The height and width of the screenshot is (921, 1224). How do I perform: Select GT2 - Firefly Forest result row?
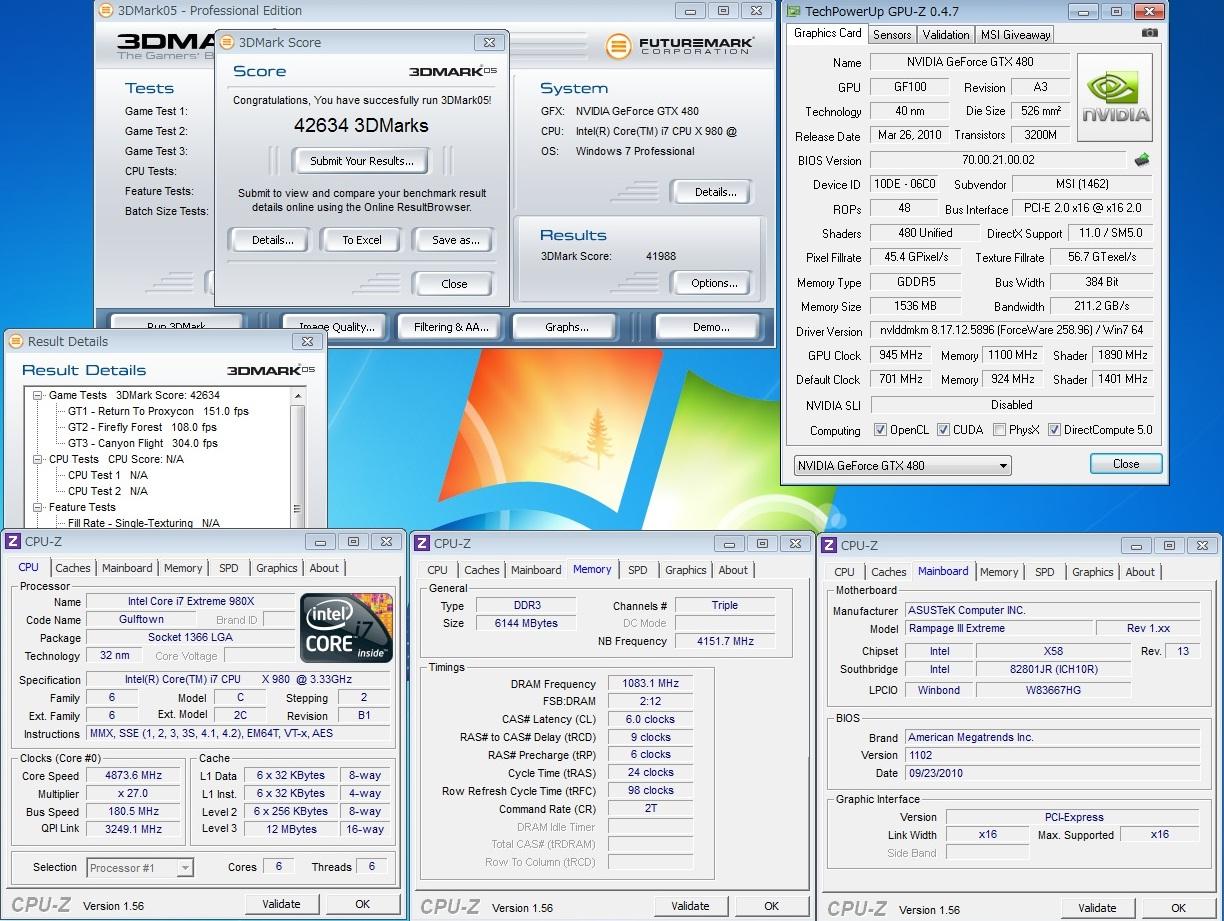pos(142,427)
